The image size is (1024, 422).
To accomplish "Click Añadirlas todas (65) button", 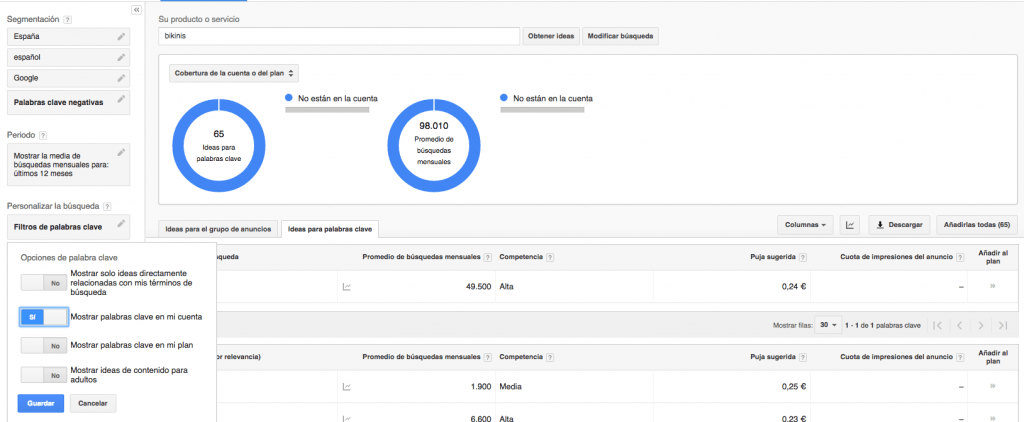I will (976, 225).
